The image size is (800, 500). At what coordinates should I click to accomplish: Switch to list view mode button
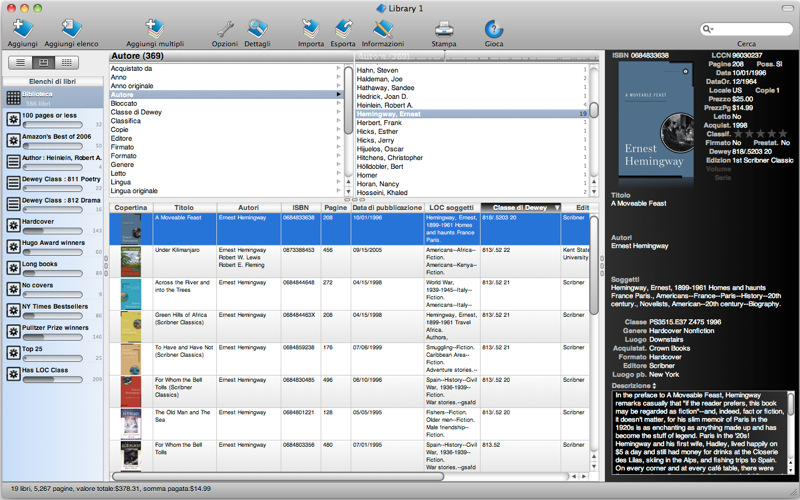pyautogui.click(x=20, y=62)
